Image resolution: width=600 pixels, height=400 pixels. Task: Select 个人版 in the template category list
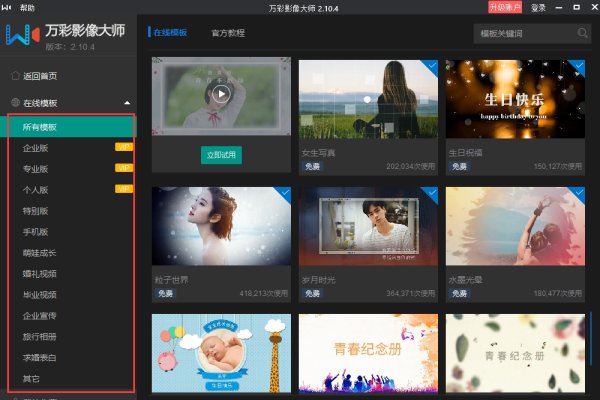[35, 189]
